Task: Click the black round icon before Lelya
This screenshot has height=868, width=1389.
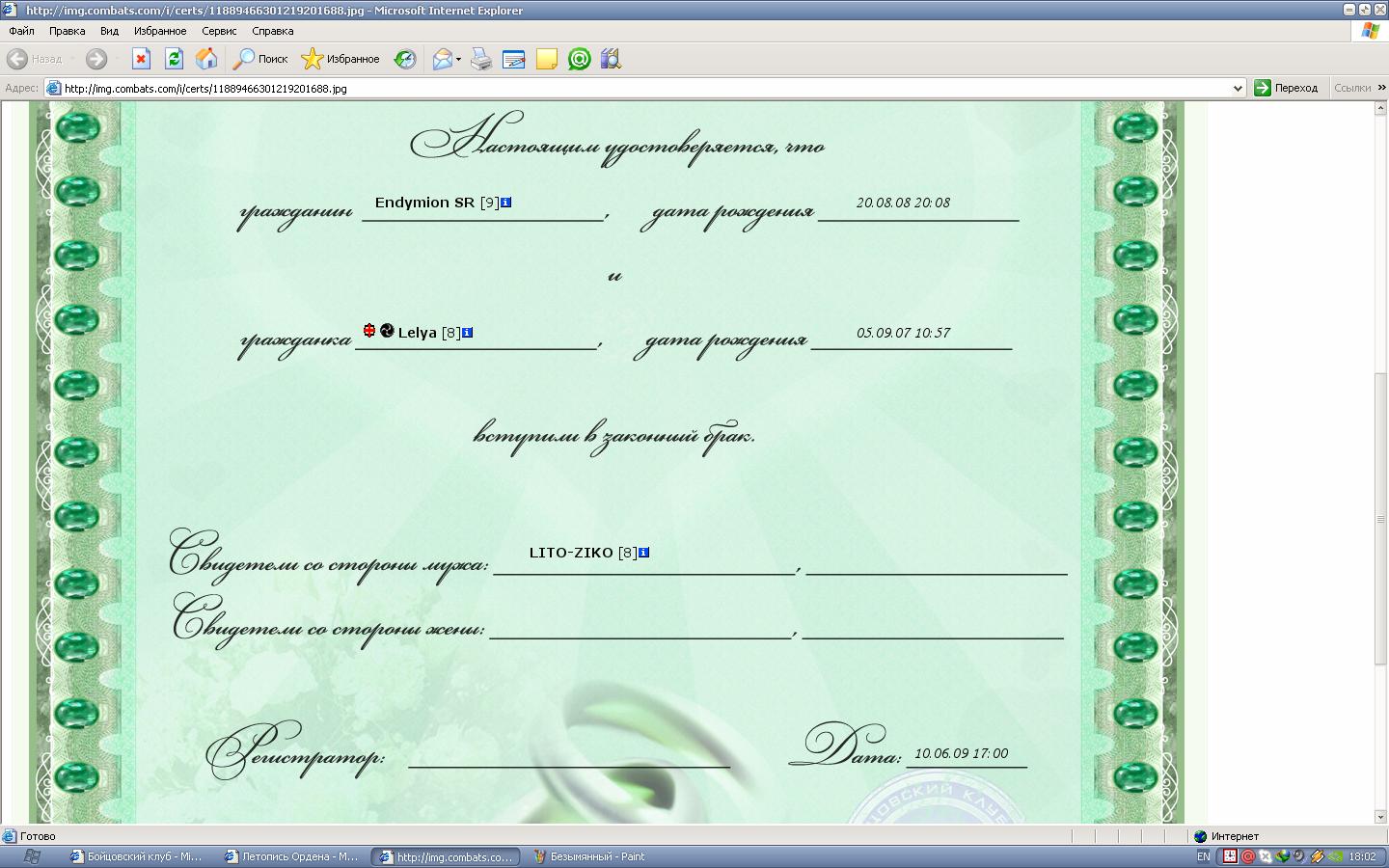Action: [x=387, y=330]
